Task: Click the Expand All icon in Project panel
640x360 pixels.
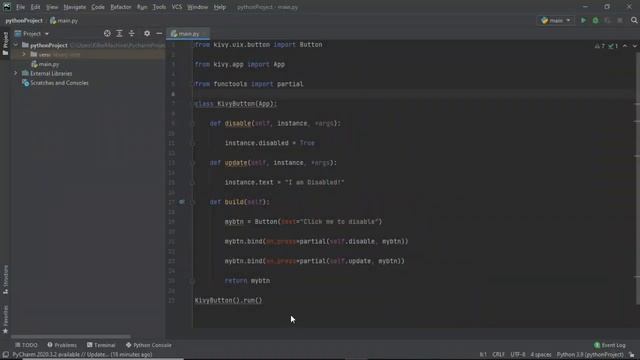Action: [119, 33]
